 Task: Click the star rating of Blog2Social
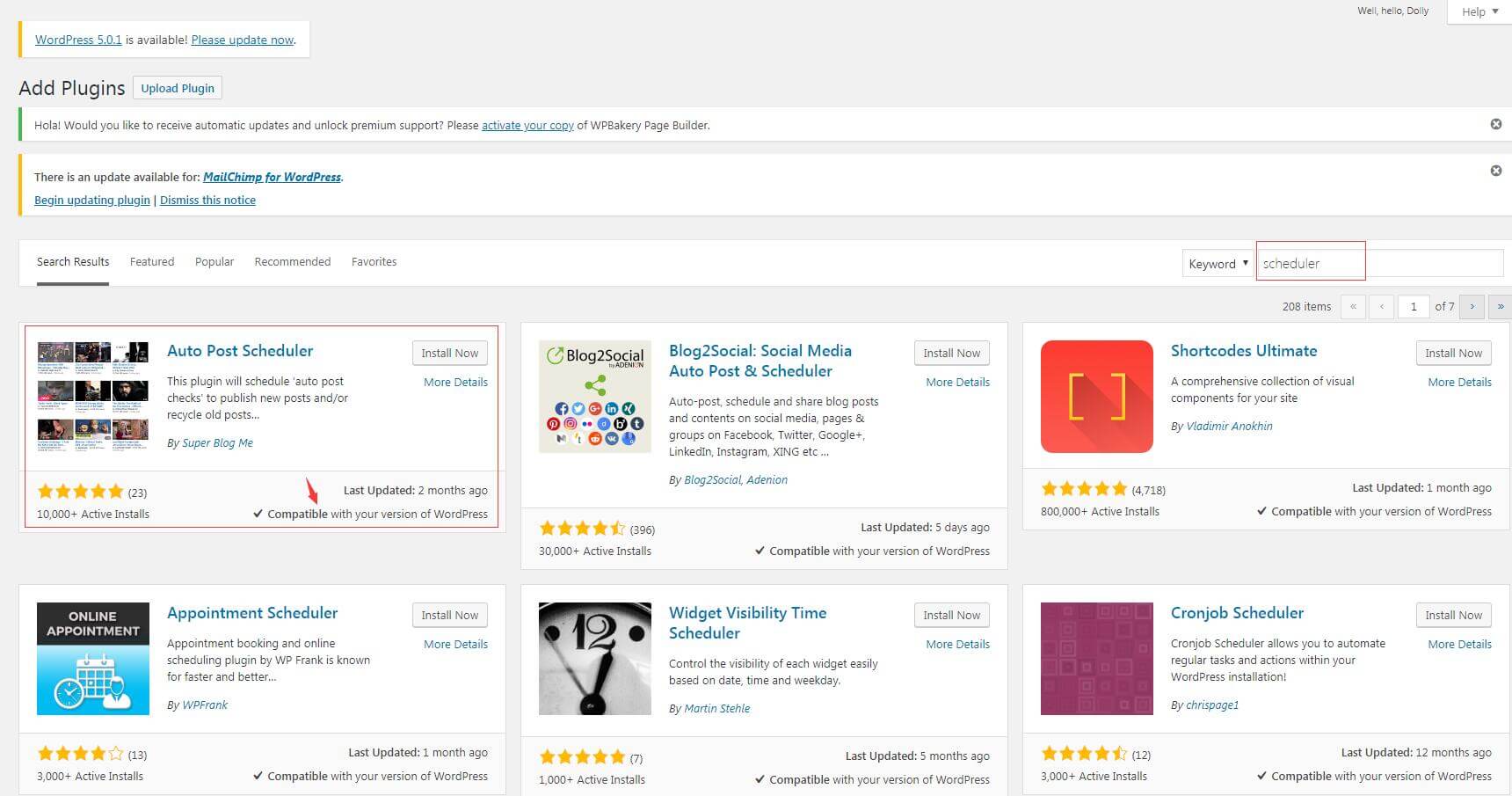point(582,529)
